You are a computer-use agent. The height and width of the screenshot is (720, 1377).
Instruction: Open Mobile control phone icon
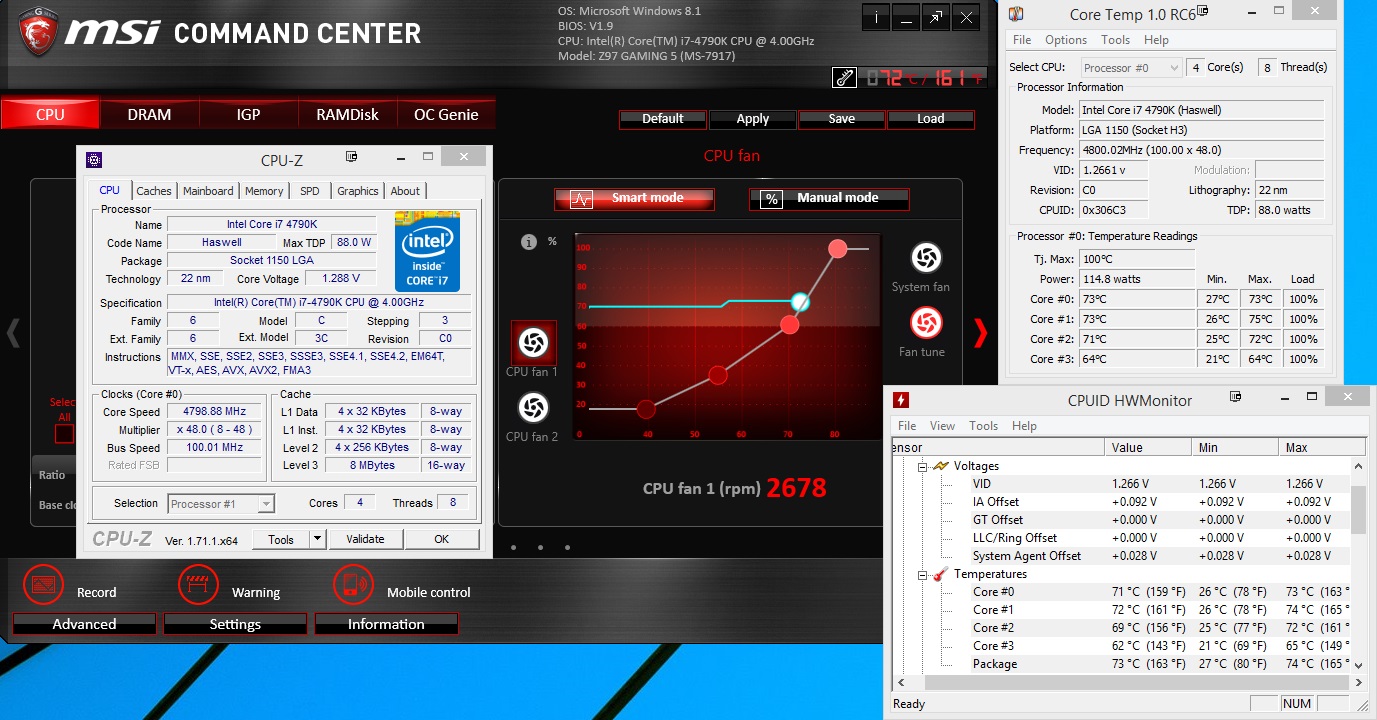coord(352,584)
